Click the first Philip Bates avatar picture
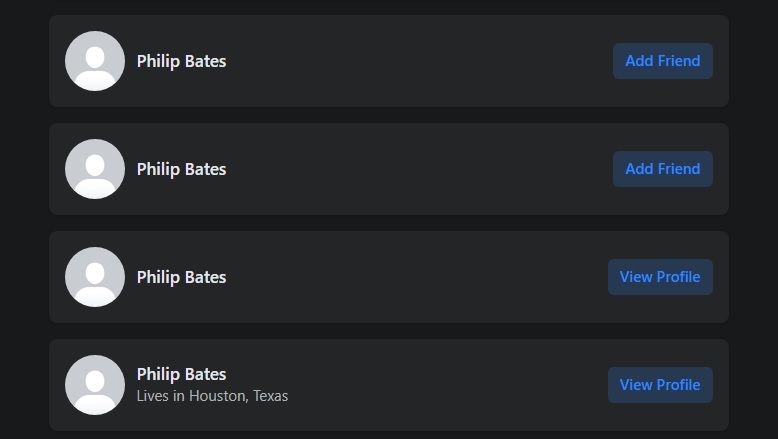778x439 pixels. coord(95,61)
